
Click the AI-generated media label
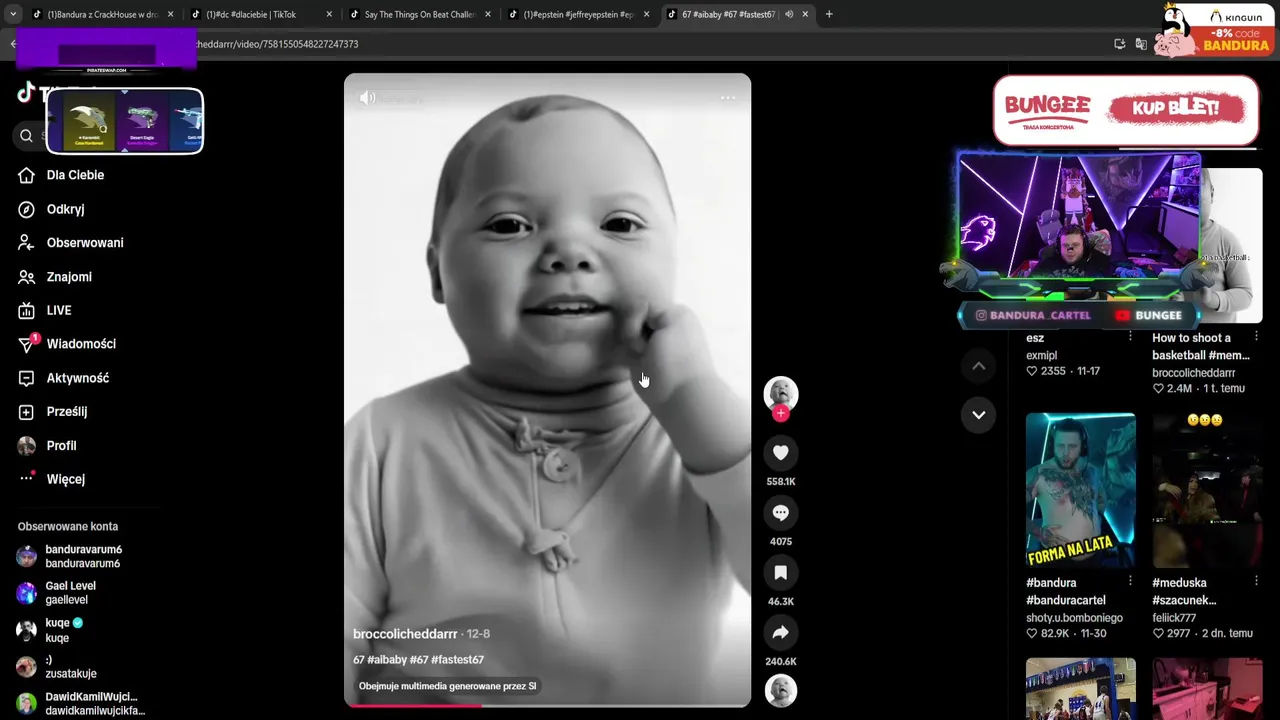tap(448, 686)
